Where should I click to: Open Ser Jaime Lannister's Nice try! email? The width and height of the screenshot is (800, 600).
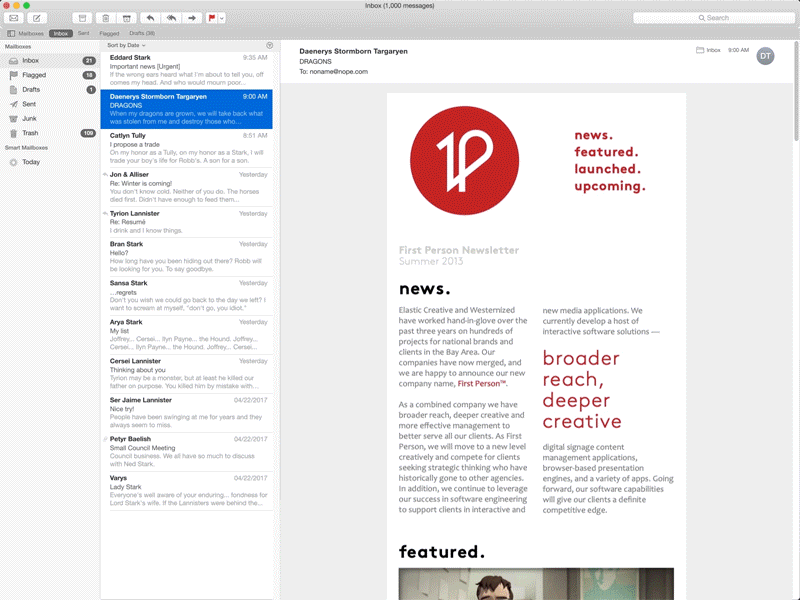tap(187, 413)
